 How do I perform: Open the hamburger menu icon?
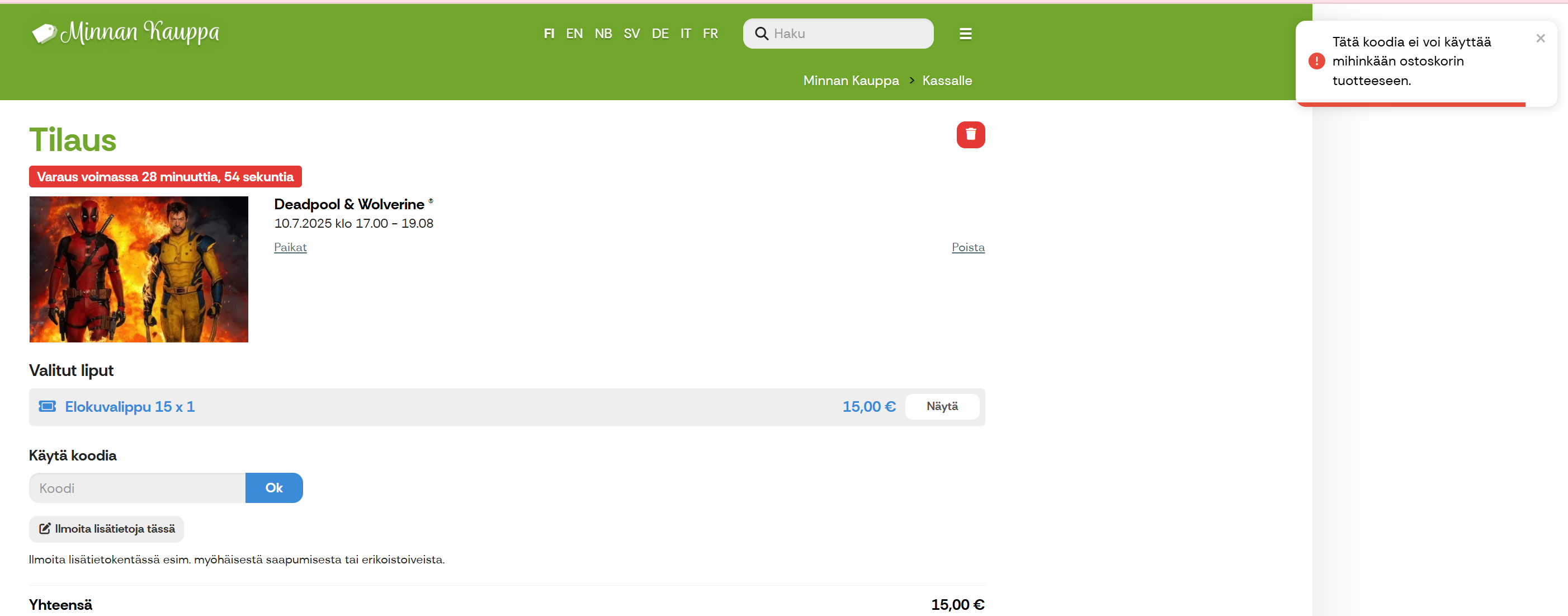pyautogui.click(x=965, y=34)
